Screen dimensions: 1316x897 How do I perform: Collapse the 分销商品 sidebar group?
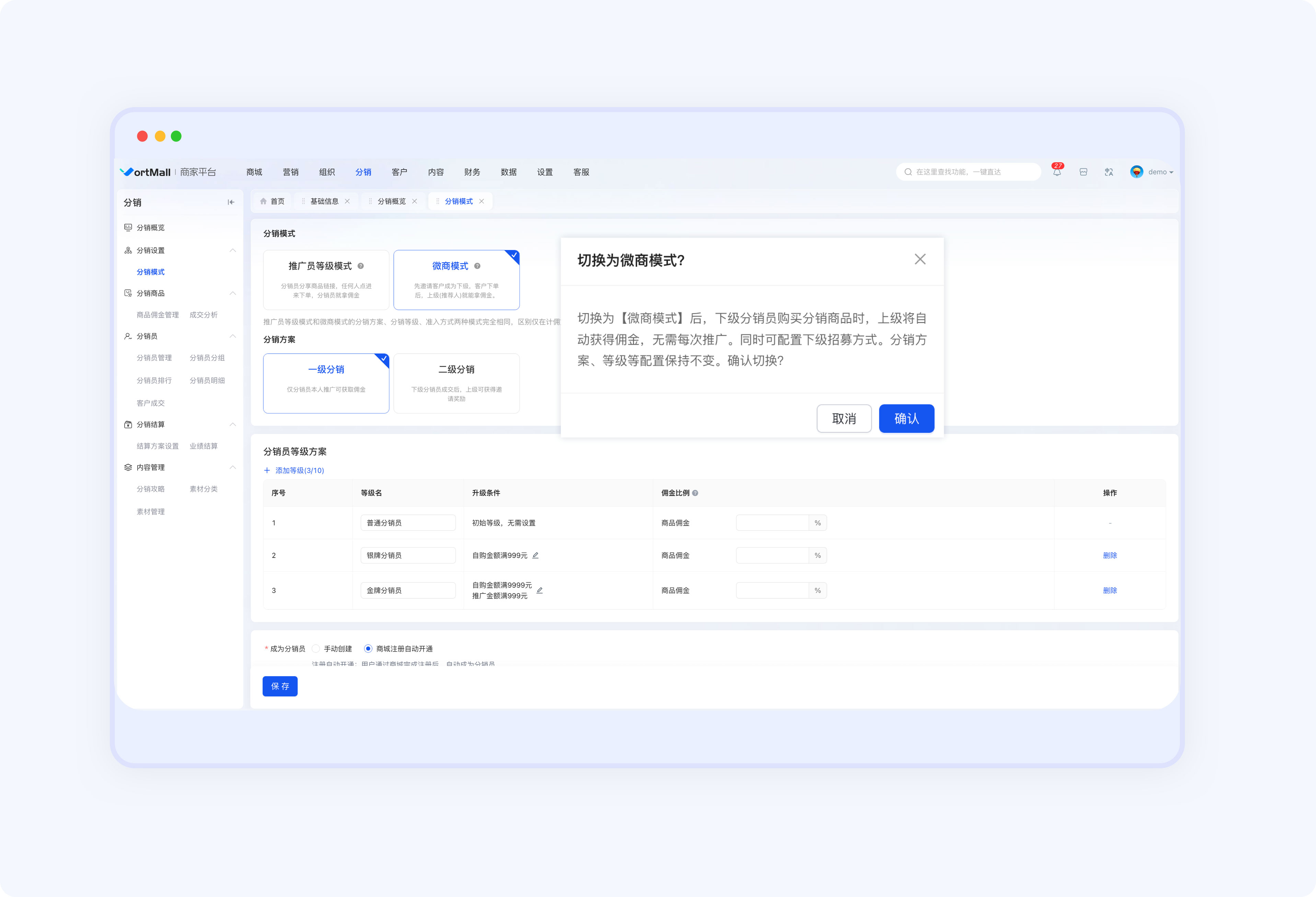233,294
